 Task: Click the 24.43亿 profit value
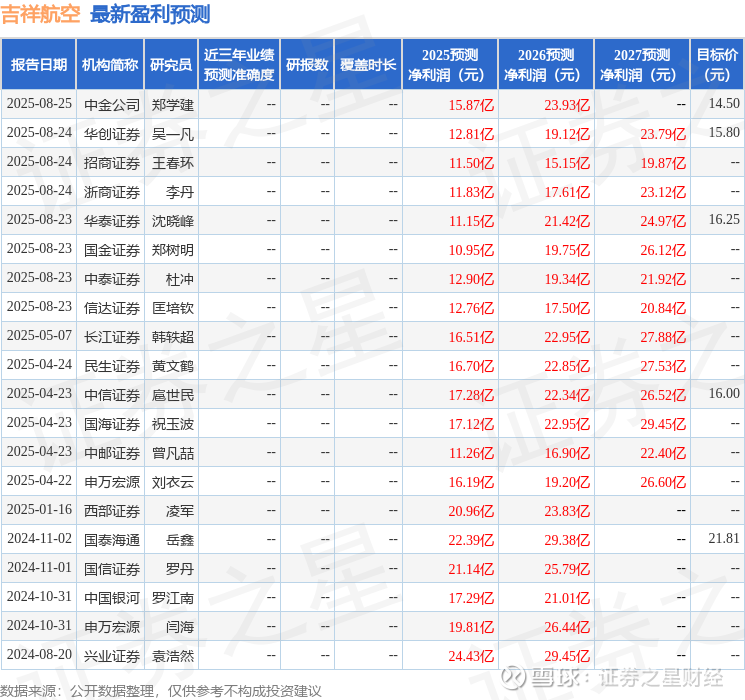pos(471,655)
